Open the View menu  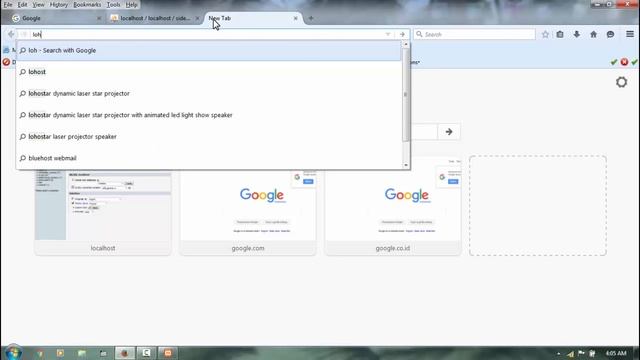click(x=38, y=5)
